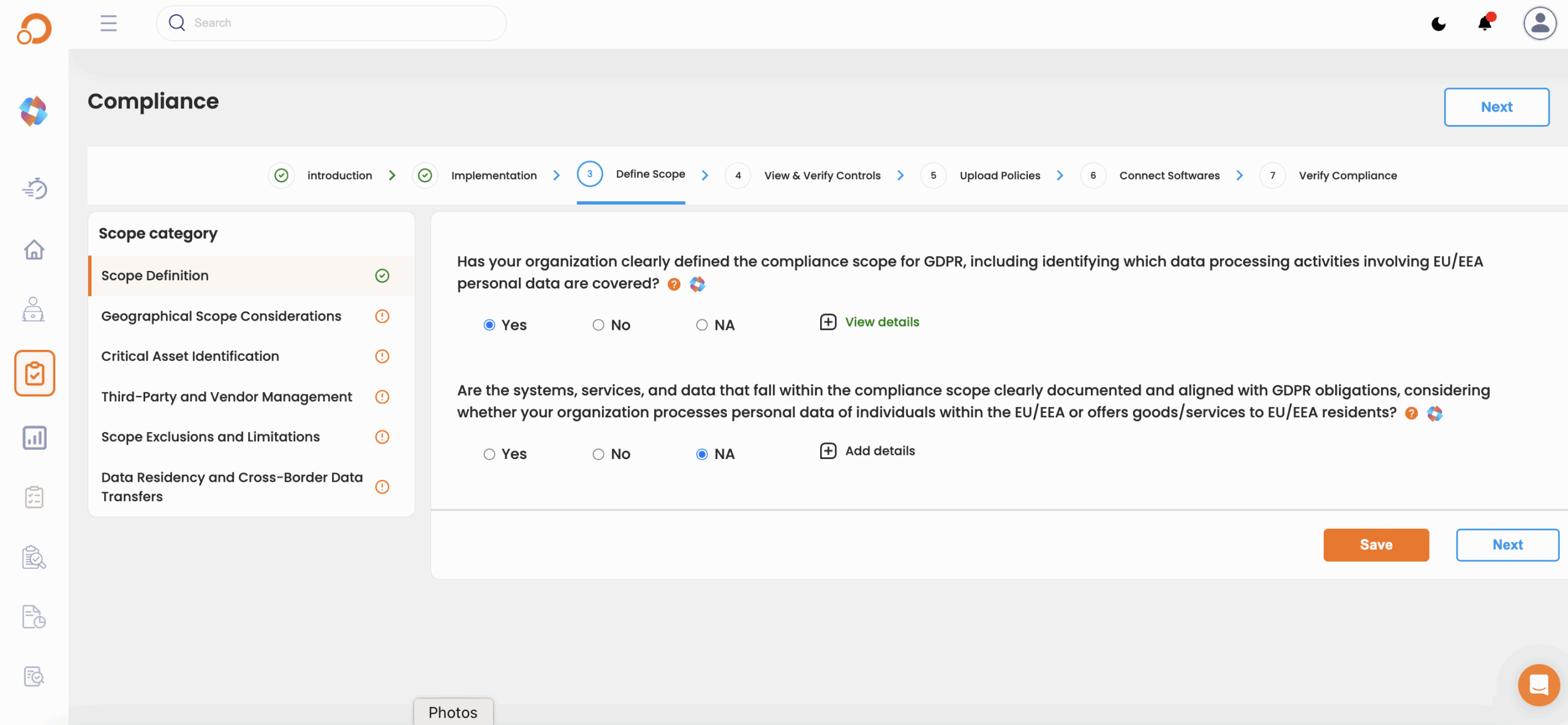Screen dimensions: 1568x725
Task: Switch to the Upload Policies step
Action: (1000, 175)
